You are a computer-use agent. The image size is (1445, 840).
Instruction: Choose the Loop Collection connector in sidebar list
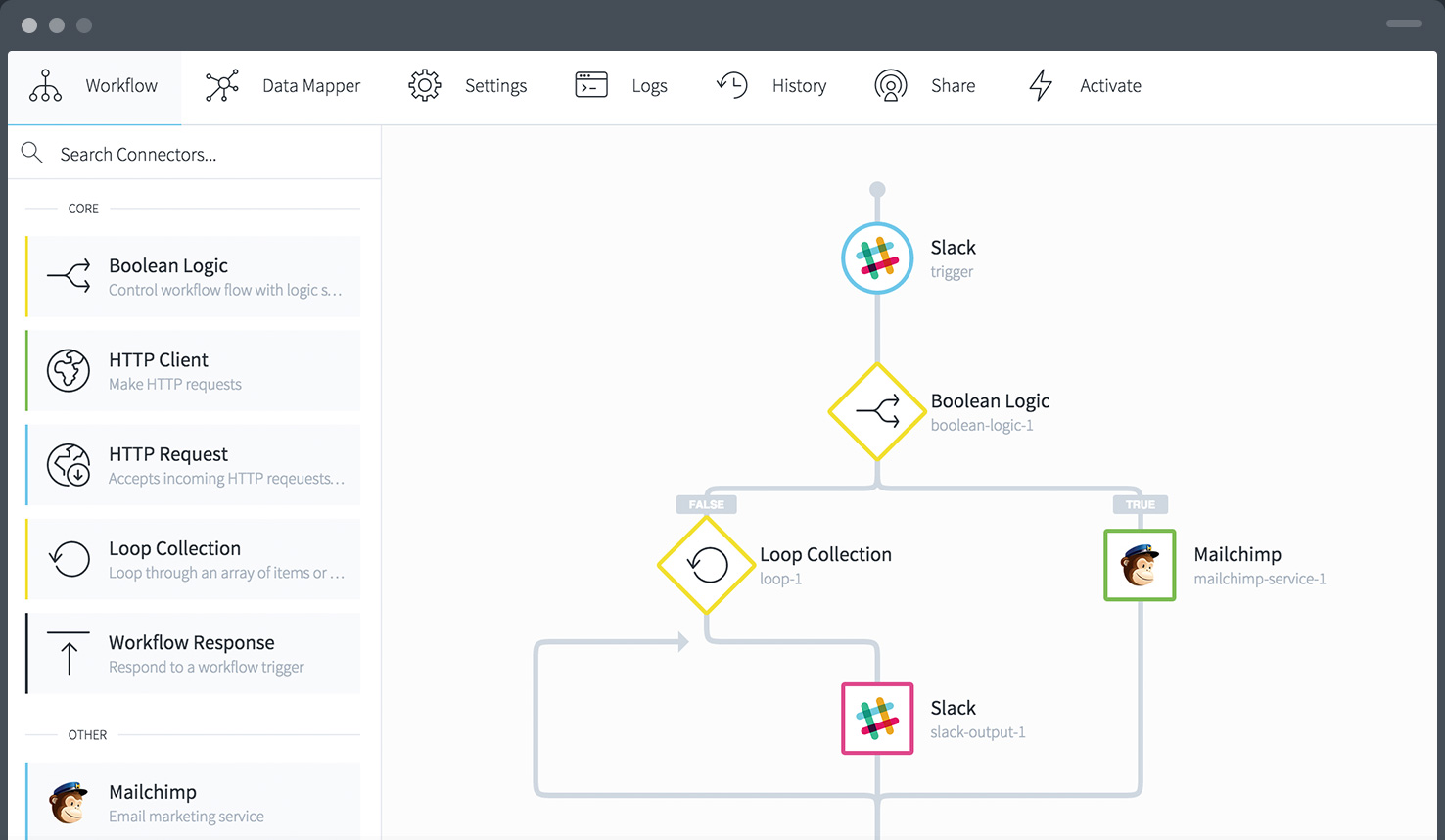(x=193, y=559)
